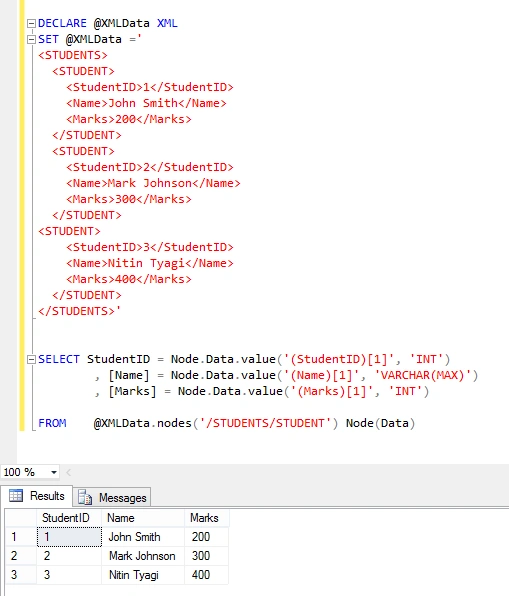Click the StudentID cell of Mark Johnson's row
This screenshot has height=596, width=509.
(x=69, y=556)
